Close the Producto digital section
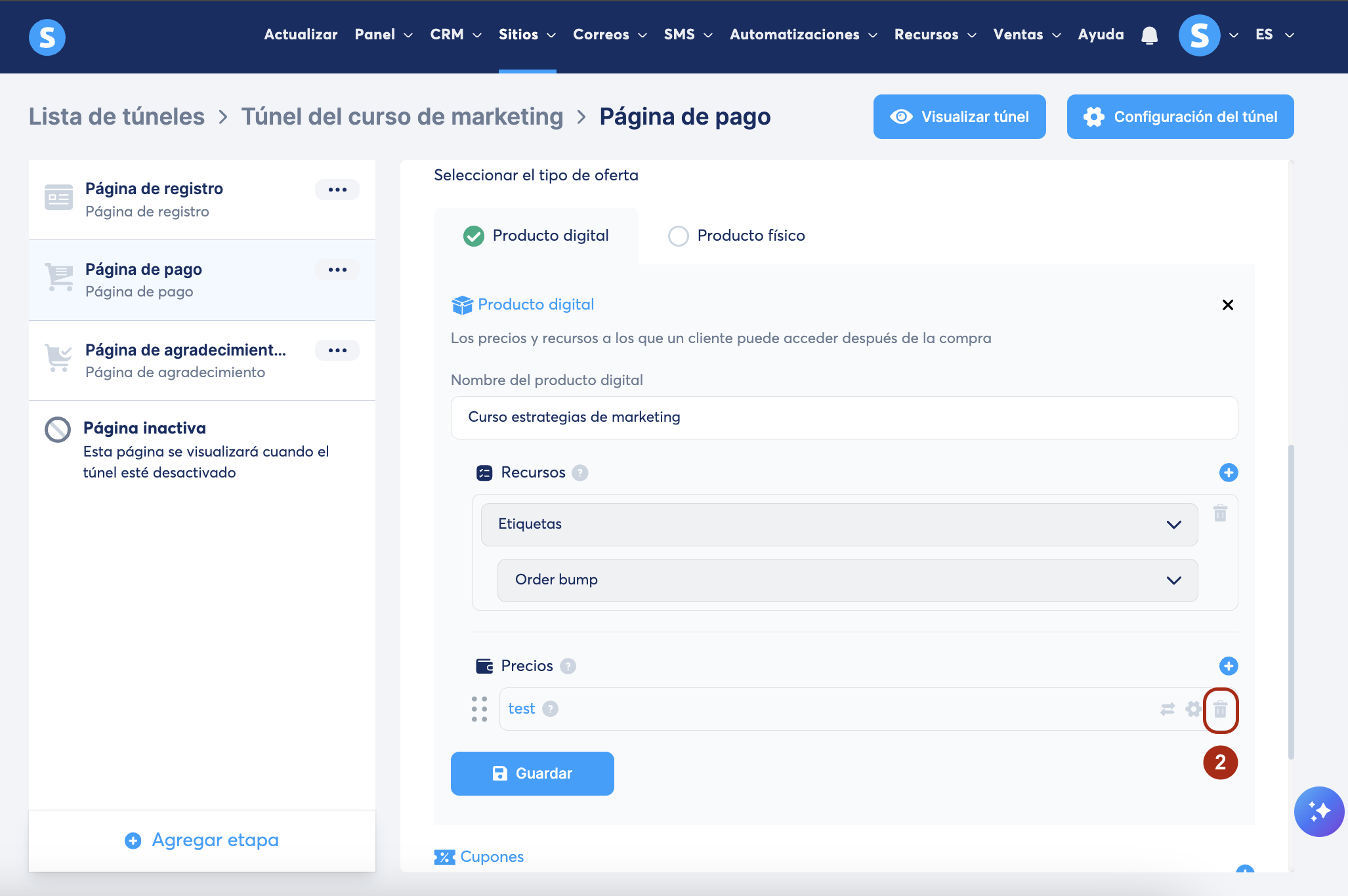The width and height of the screenshot is (1348, 896). [x=1227, y=305]
